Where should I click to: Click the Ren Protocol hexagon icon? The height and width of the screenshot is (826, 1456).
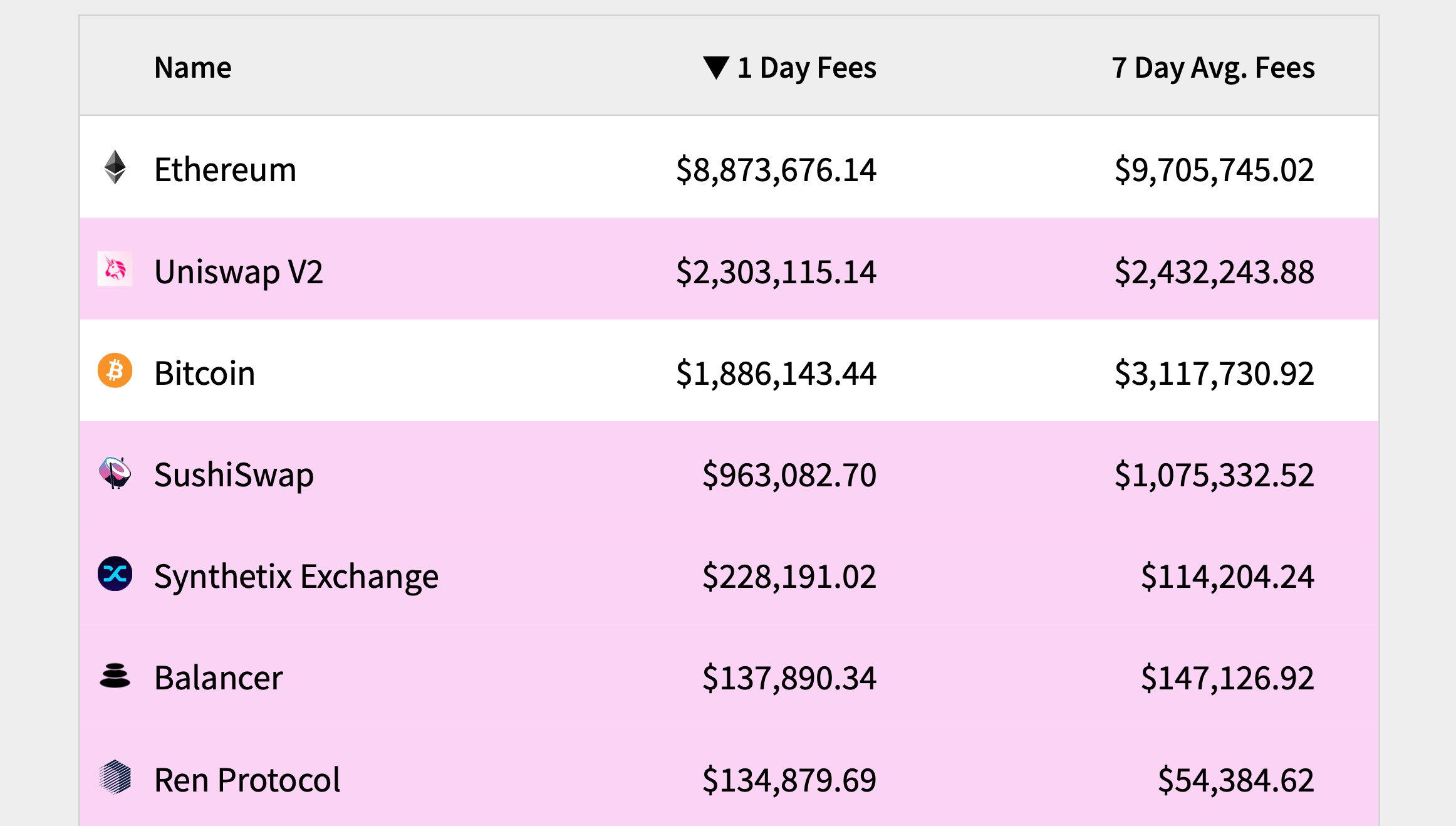click(115, 777)
